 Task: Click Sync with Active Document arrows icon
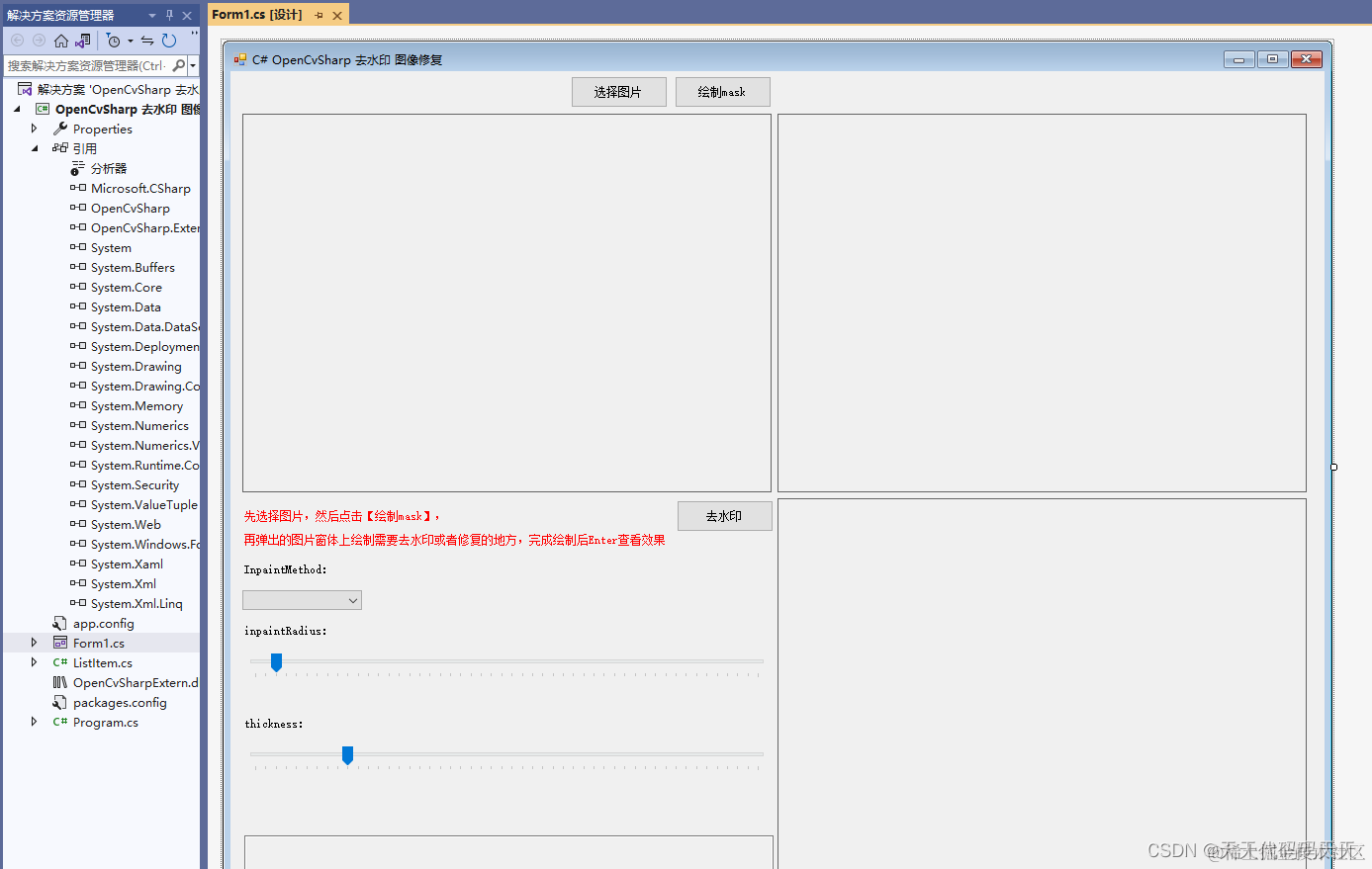147,41
